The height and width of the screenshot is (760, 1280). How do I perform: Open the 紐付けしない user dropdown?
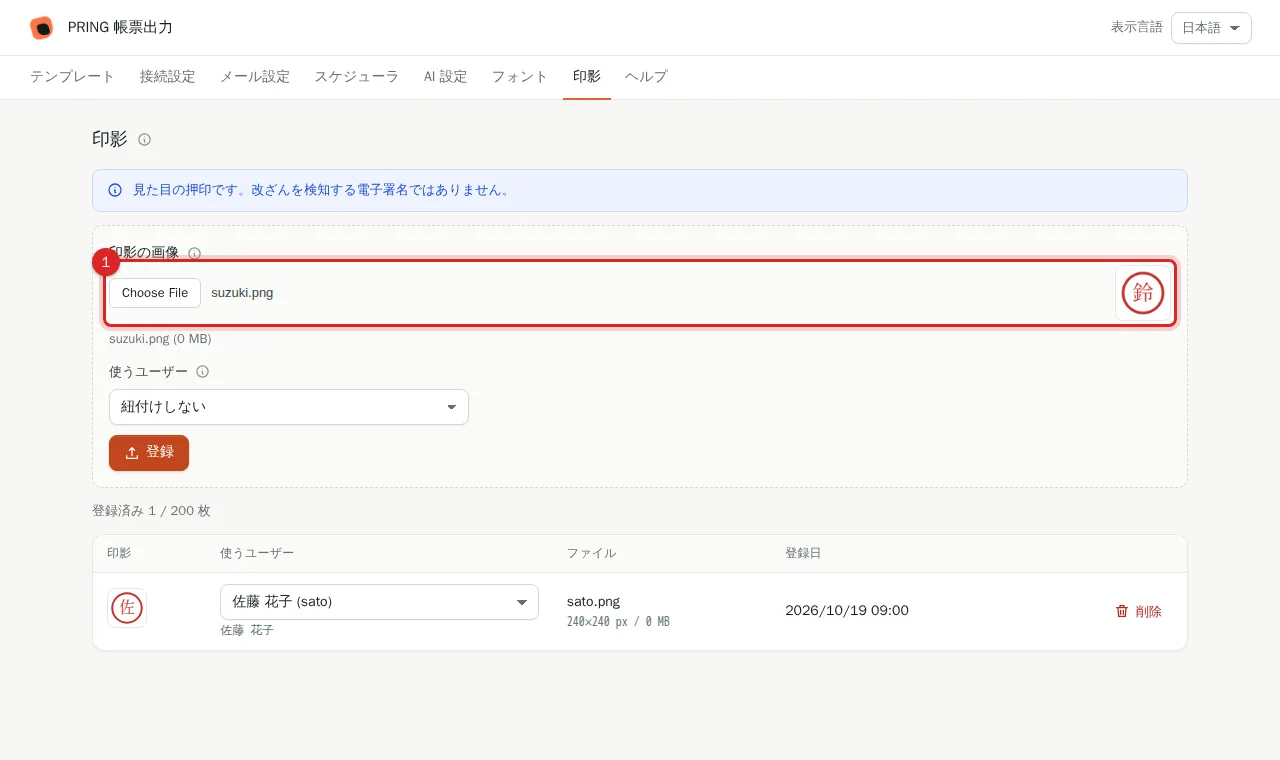click(x=289, y=407)
